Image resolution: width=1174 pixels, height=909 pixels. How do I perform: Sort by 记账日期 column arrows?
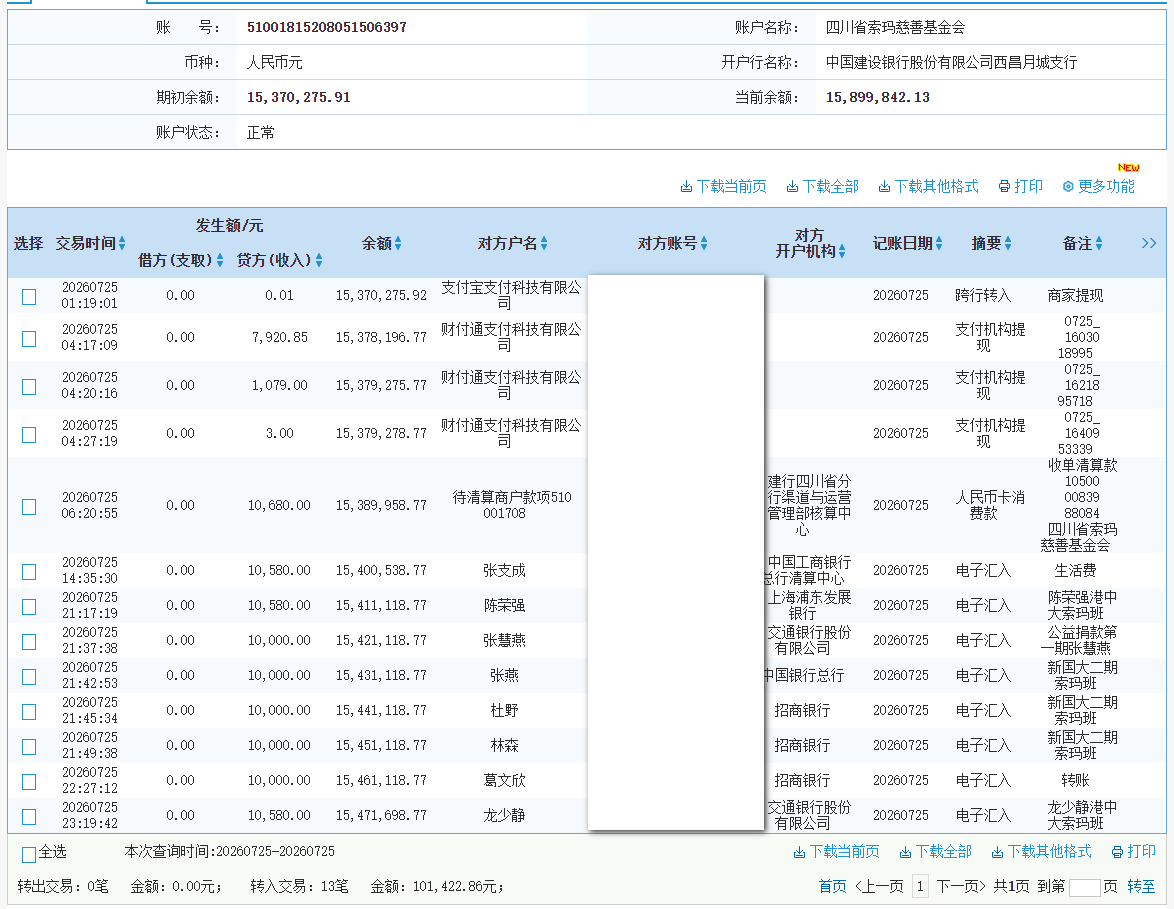click(939, 243)
